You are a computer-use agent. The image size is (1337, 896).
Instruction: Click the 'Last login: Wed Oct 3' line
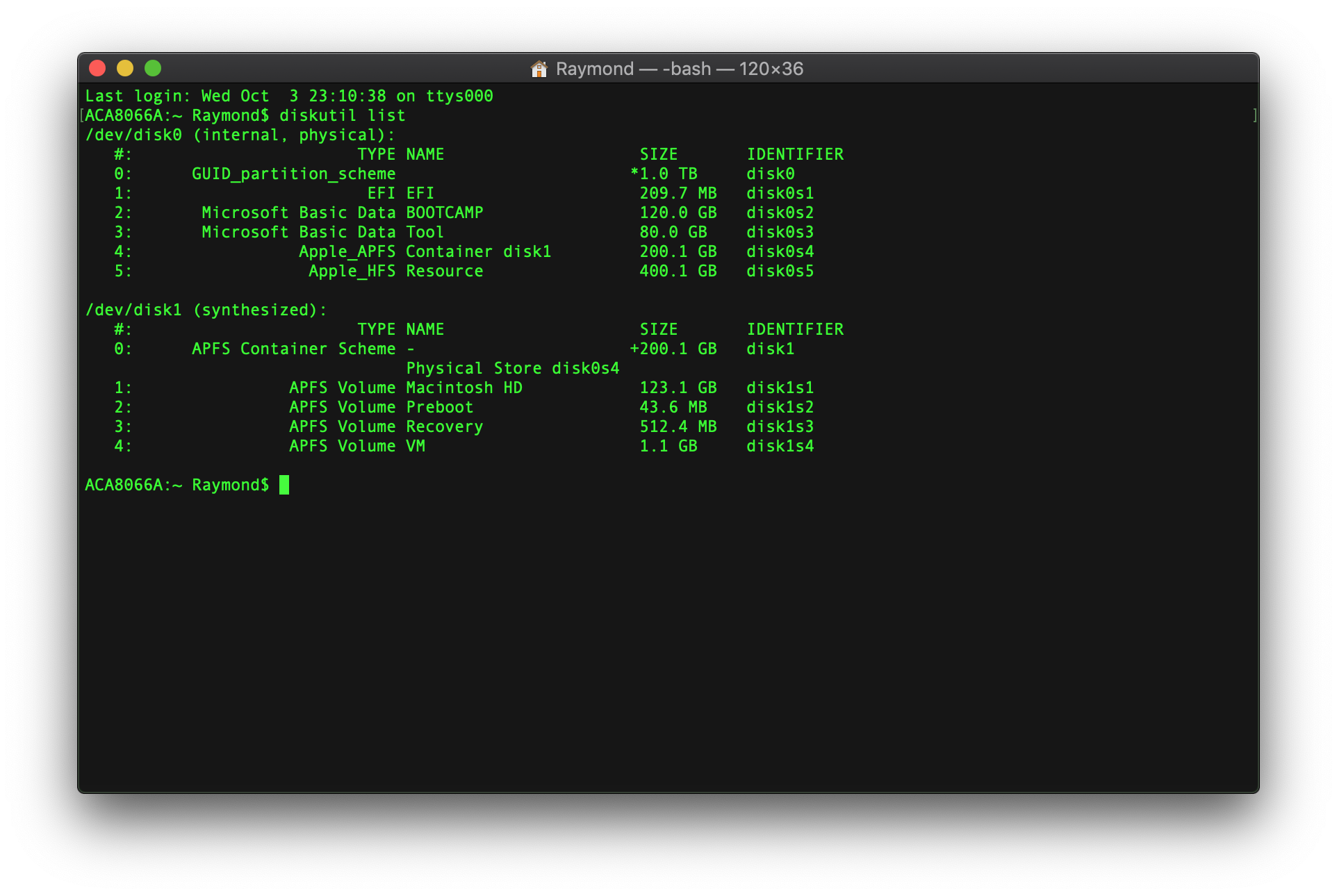click(289, 96)
